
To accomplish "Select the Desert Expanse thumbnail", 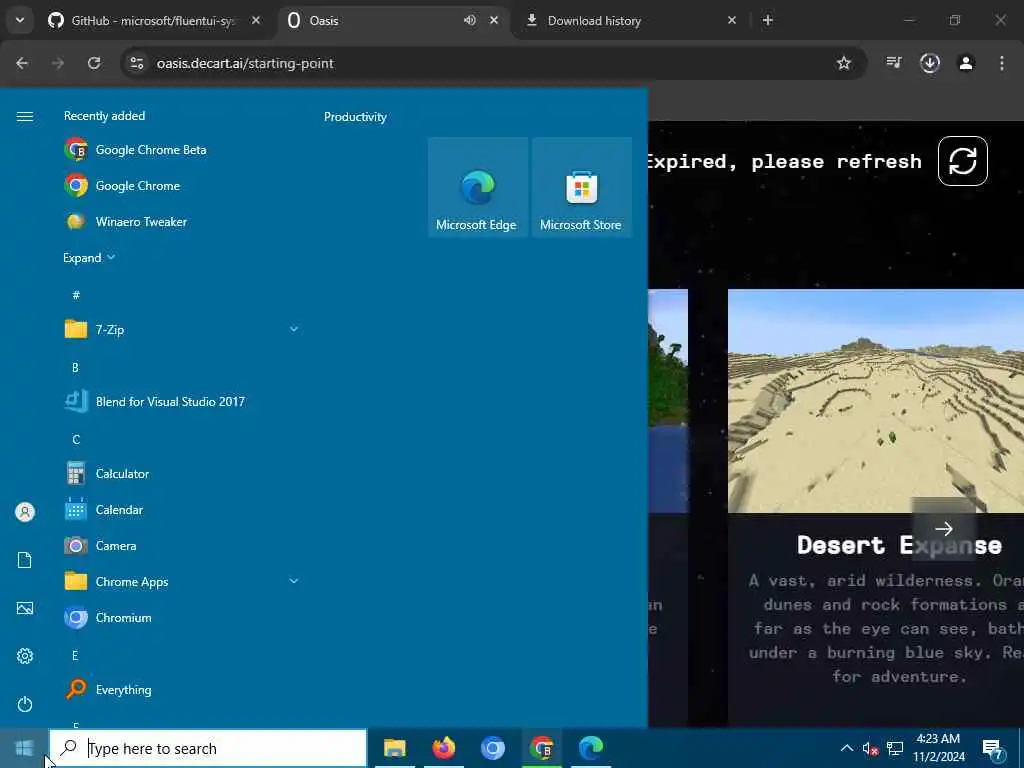I will pos(876,400).
